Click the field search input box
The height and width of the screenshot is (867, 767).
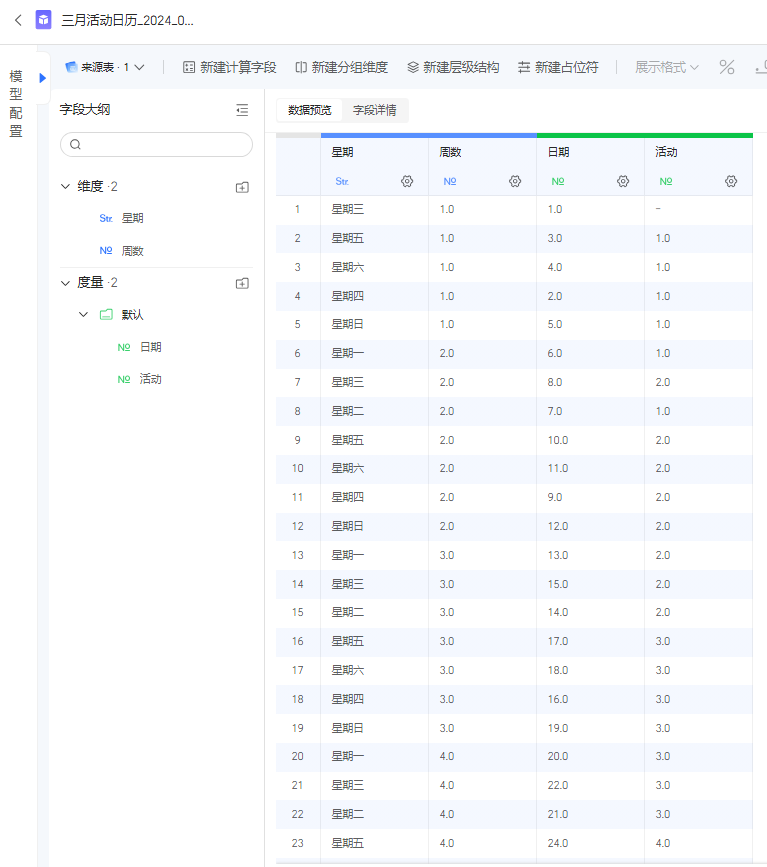[156, 144]
